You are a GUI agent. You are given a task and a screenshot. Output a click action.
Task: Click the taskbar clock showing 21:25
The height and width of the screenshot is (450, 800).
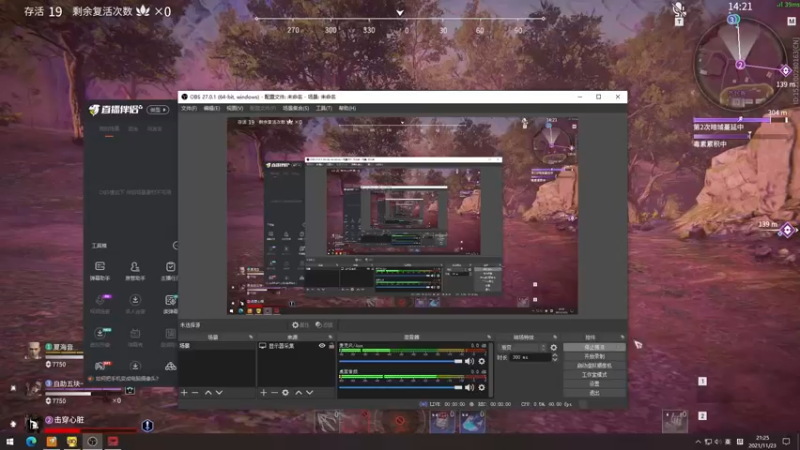[762, 441]
